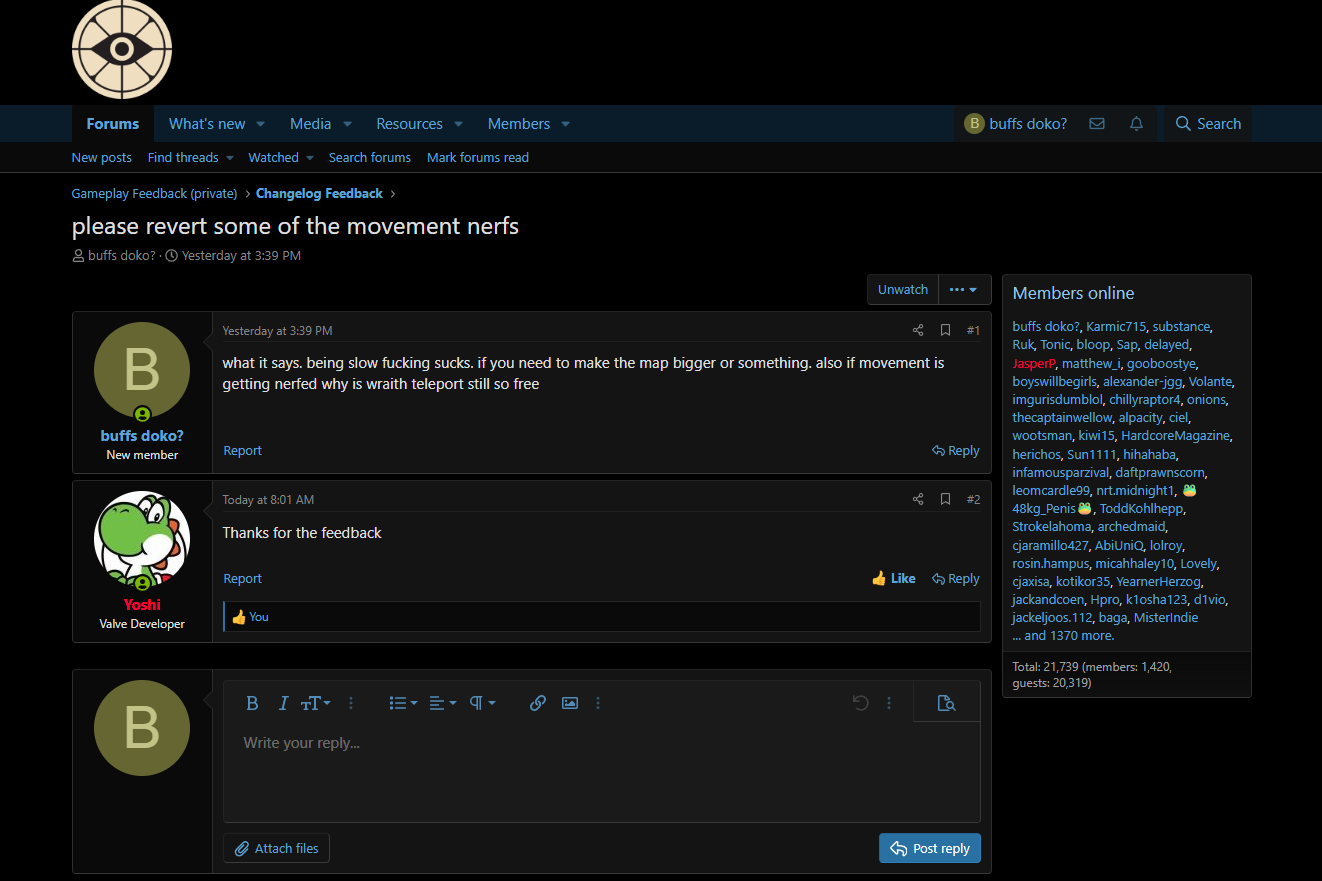The width and height of the screenshot is (1322, 881).
Task: Open the #1 post permalink
Action: coord(973,330)
